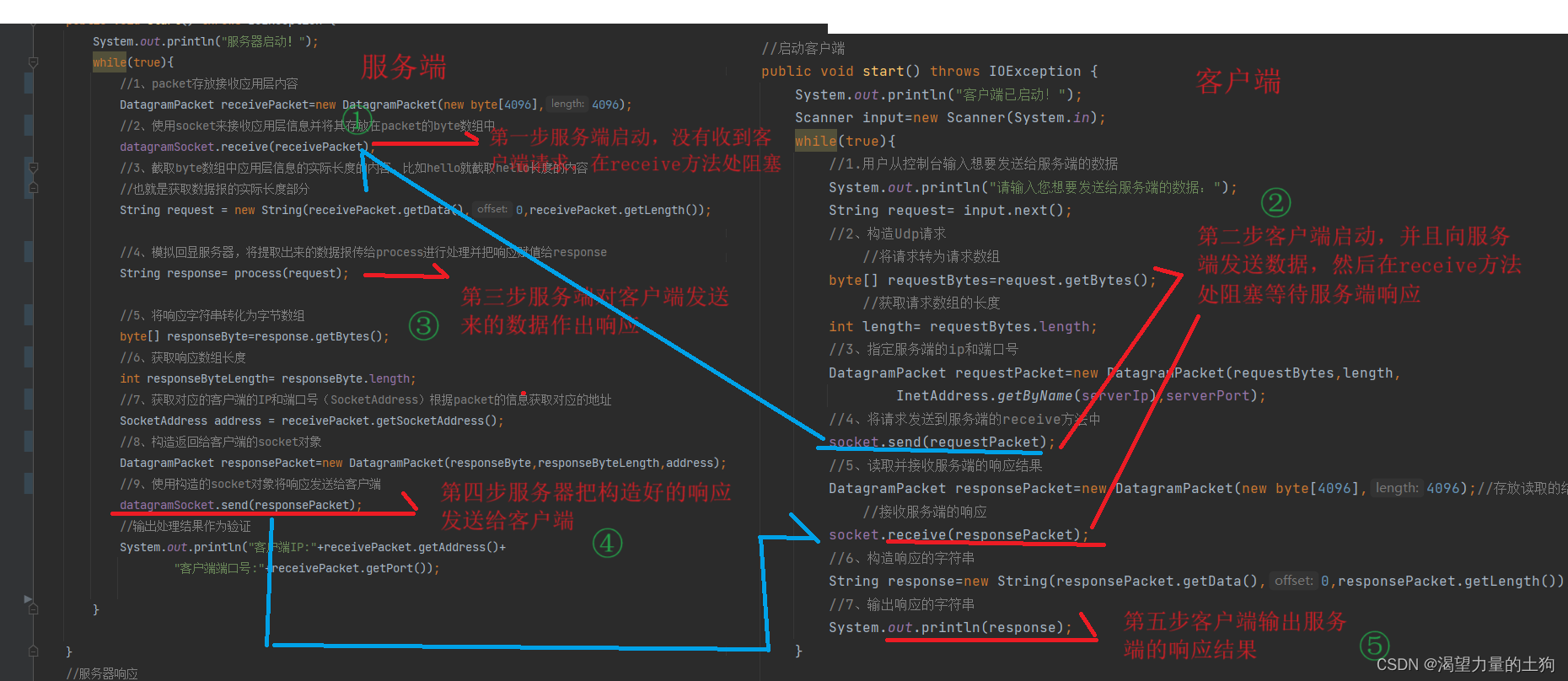Click socket.receive(responsePacket) call

click(x=959, y=535)
